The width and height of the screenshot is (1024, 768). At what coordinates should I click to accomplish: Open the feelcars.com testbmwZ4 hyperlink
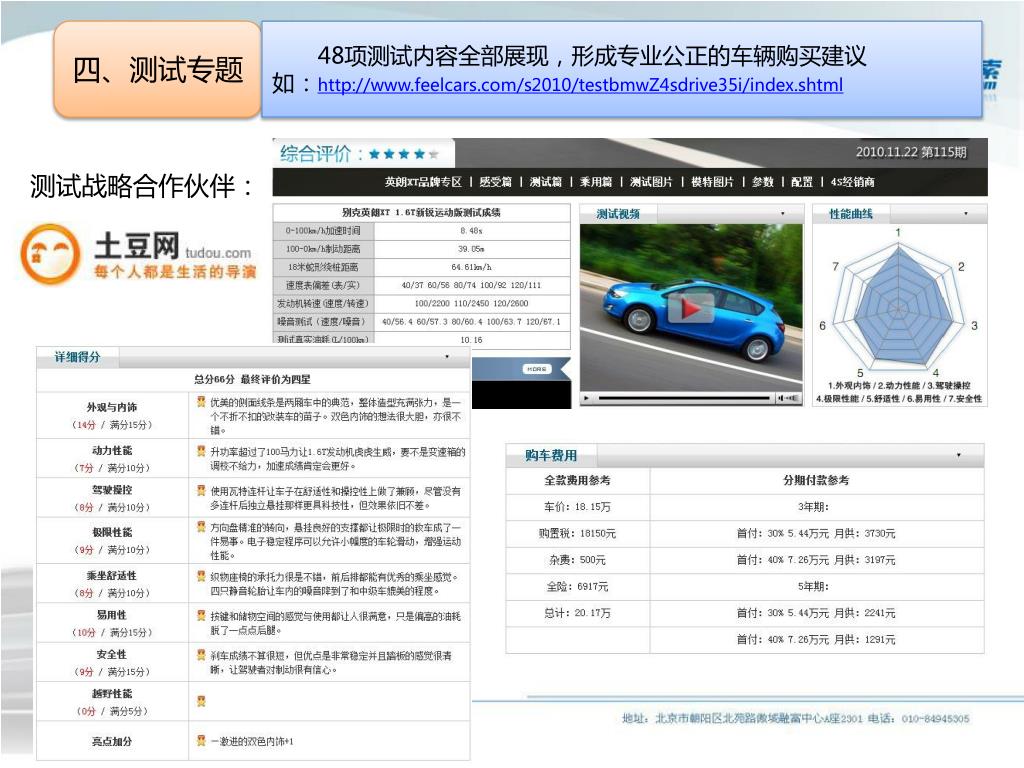(580, 85)
